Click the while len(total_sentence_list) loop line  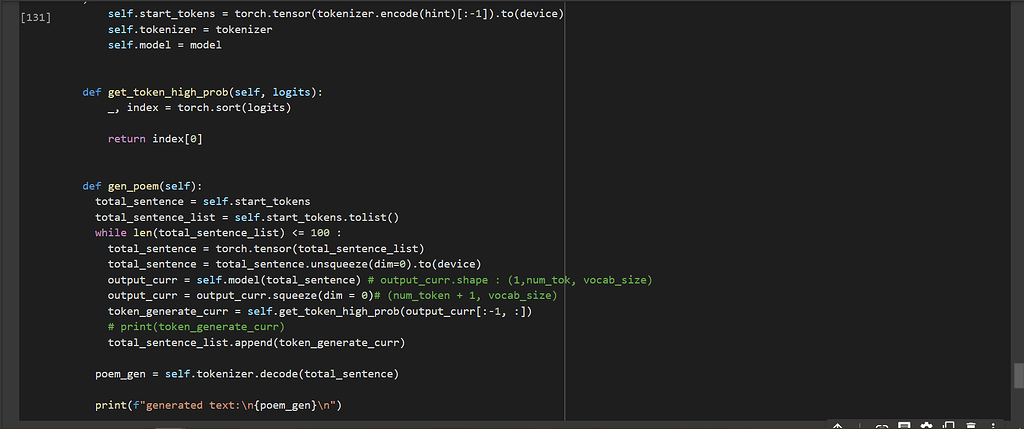tap(201, 233)
